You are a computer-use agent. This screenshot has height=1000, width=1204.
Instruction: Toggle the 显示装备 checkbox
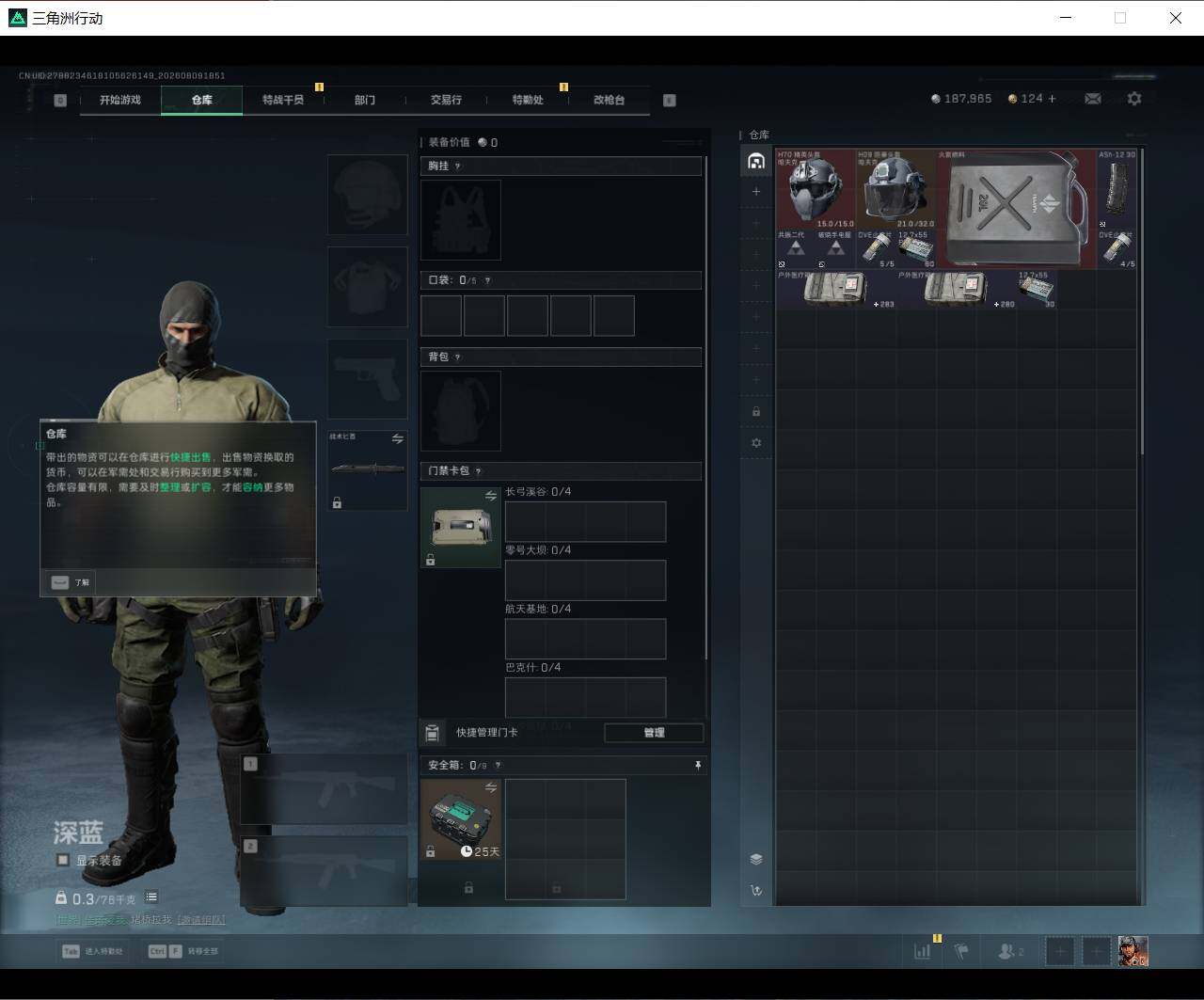(63, 860)
